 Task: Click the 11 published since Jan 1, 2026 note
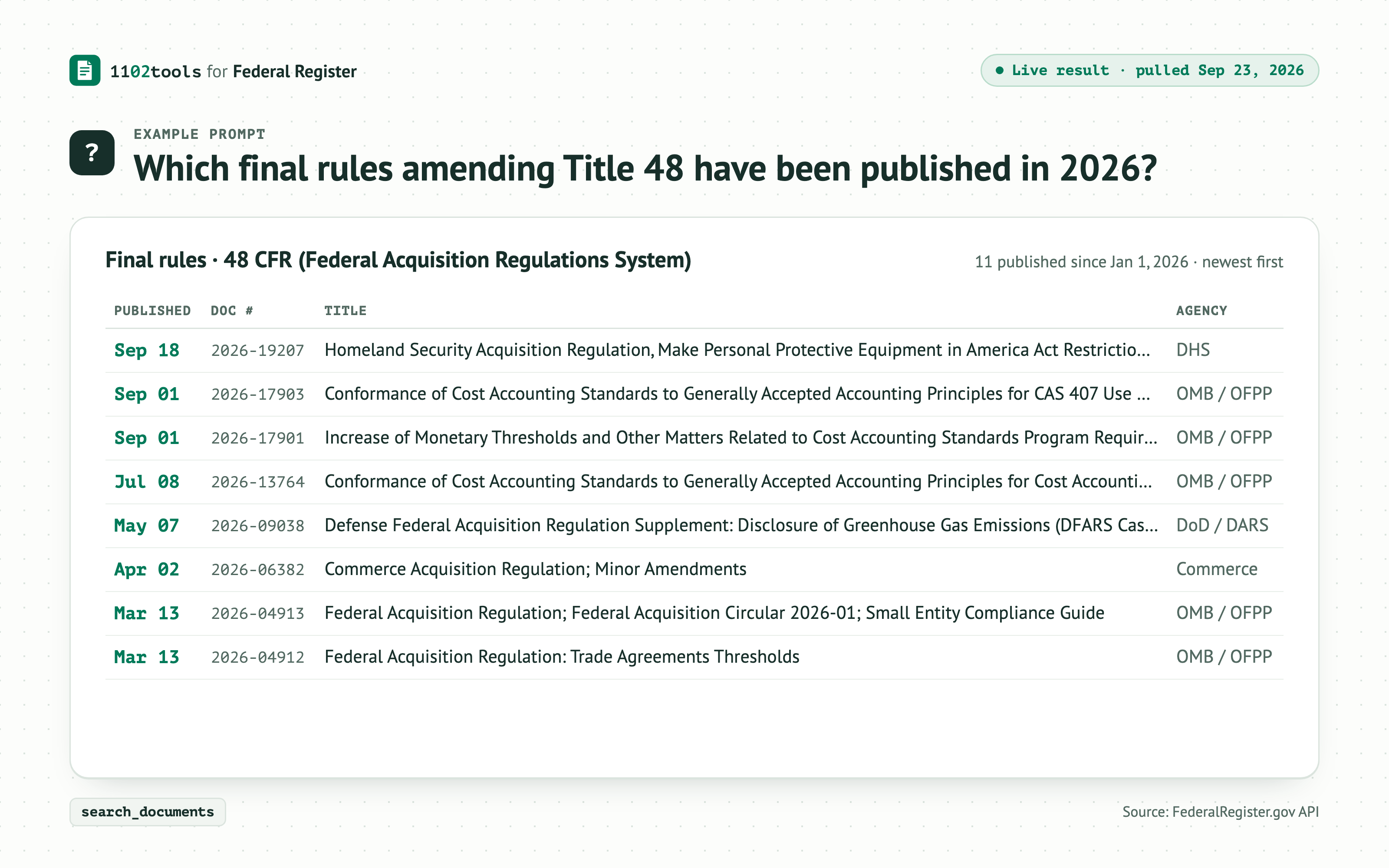[x=1129, y=262]
